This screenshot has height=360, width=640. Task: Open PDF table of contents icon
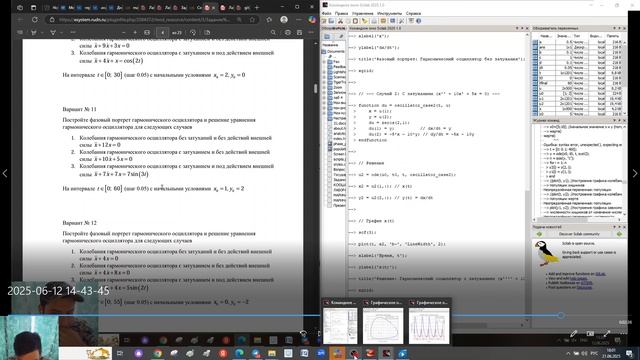[20, 32]
